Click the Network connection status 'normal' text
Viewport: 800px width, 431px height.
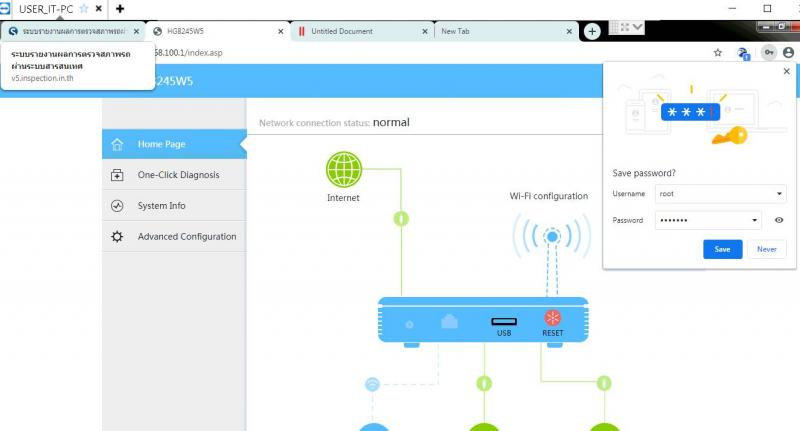coord(391,122)
